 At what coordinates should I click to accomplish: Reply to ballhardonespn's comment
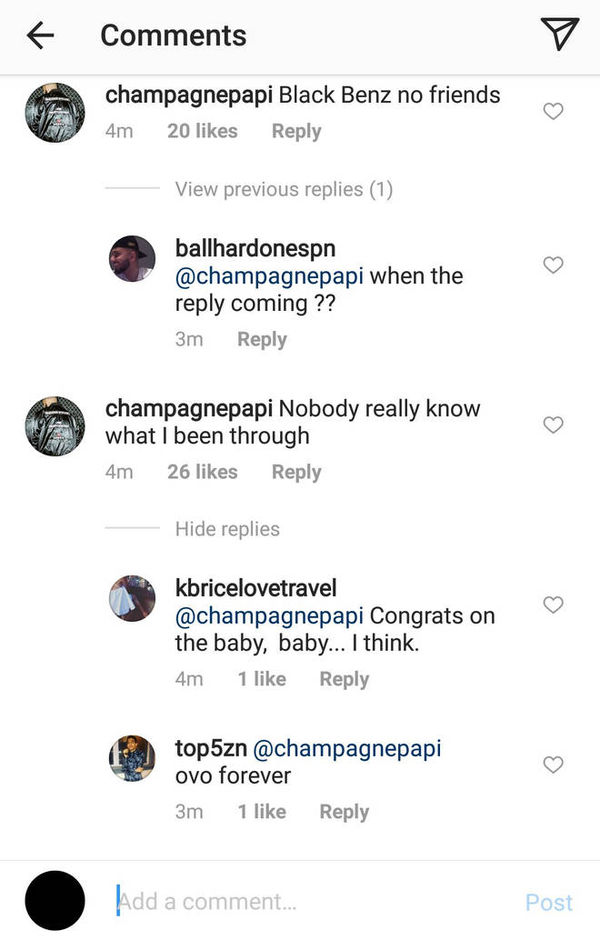262,339
